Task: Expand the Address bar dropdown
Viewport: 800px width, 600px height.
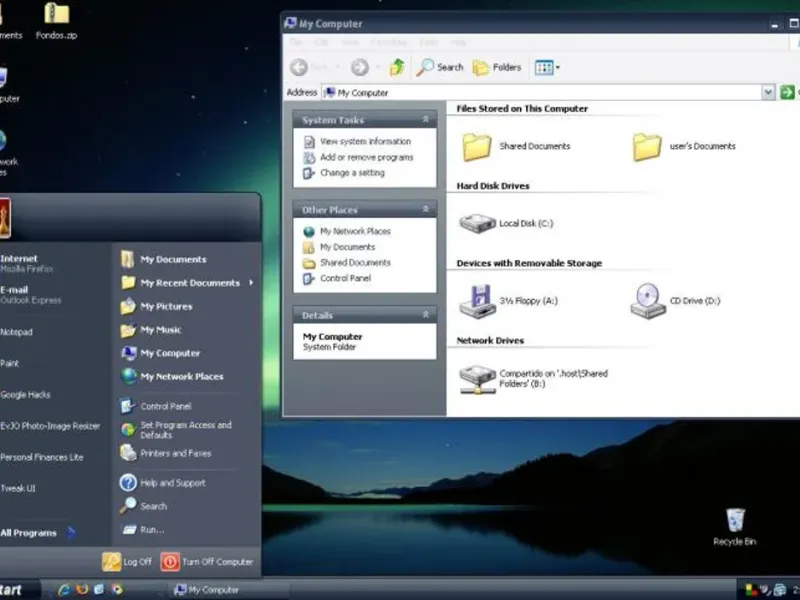Action: (768, 92)
